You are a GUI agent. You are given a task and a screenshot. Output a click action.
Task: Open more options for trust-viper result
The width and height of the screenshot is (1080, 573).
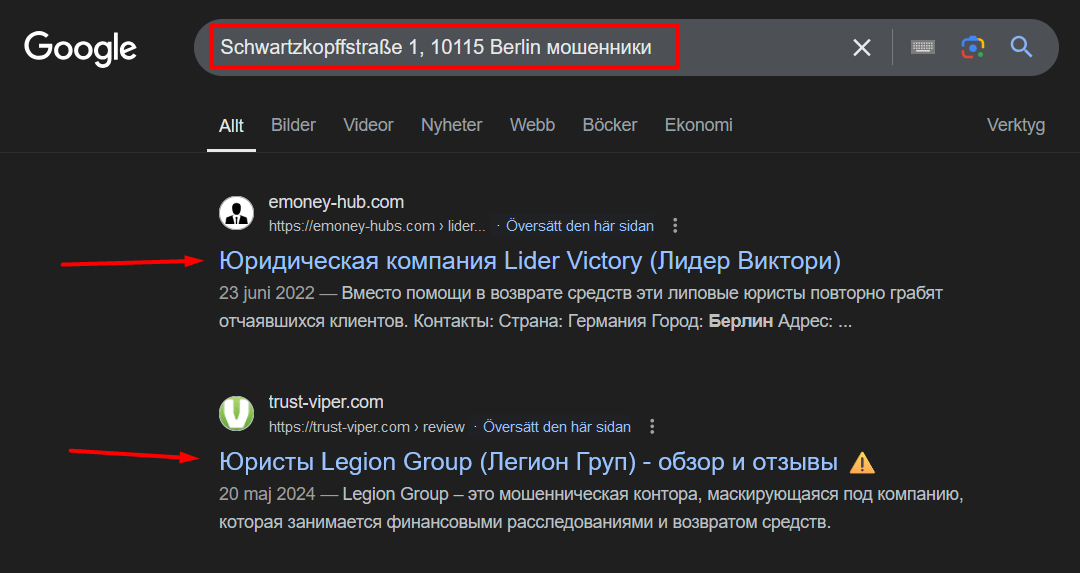point(653,427)
